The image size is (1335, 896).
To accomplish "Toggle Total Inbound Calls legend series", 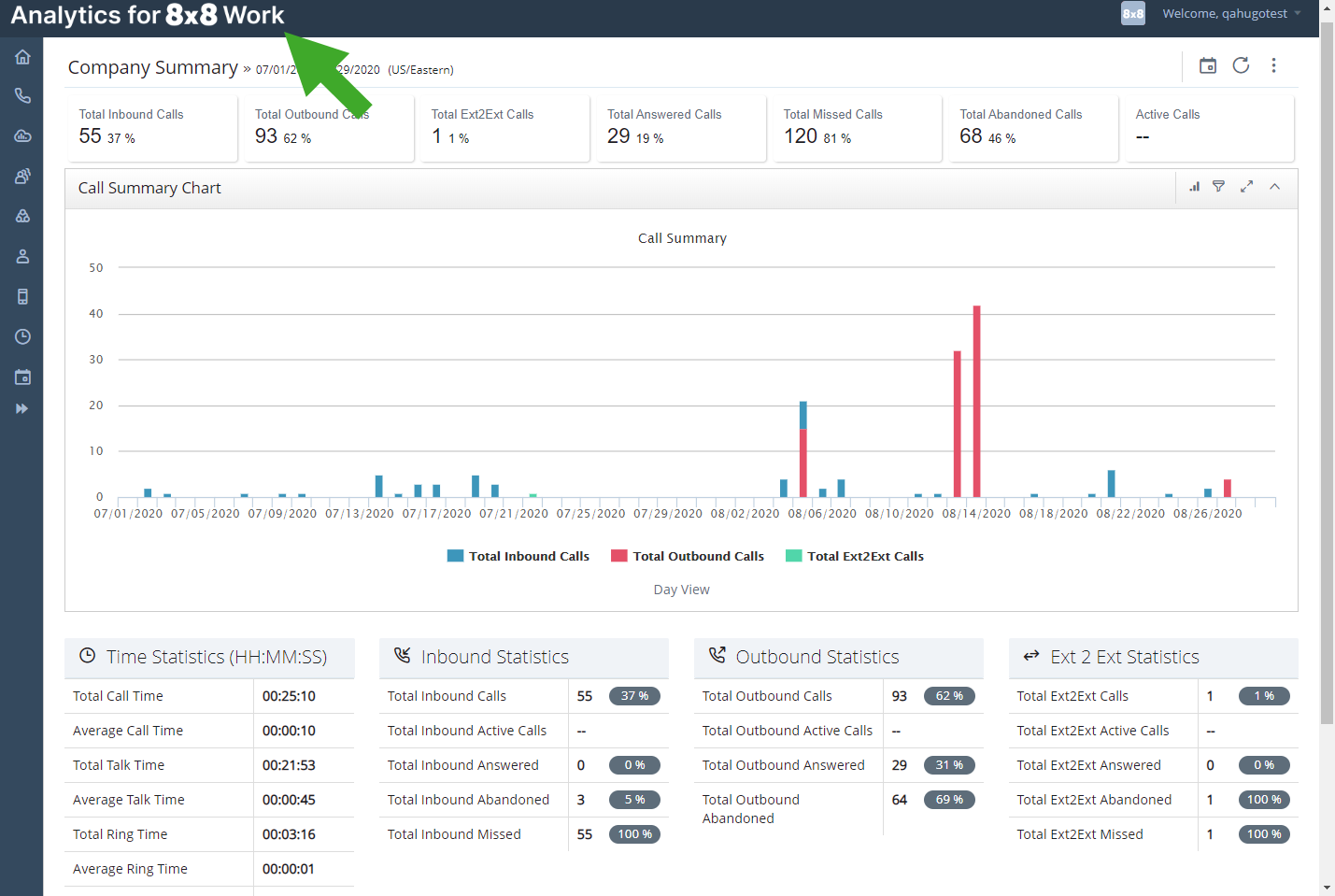I will click(x=518, y=556).
